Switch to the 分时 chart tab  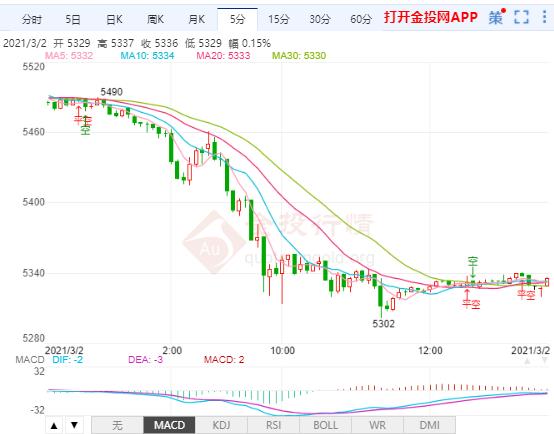tap(32, 19)
